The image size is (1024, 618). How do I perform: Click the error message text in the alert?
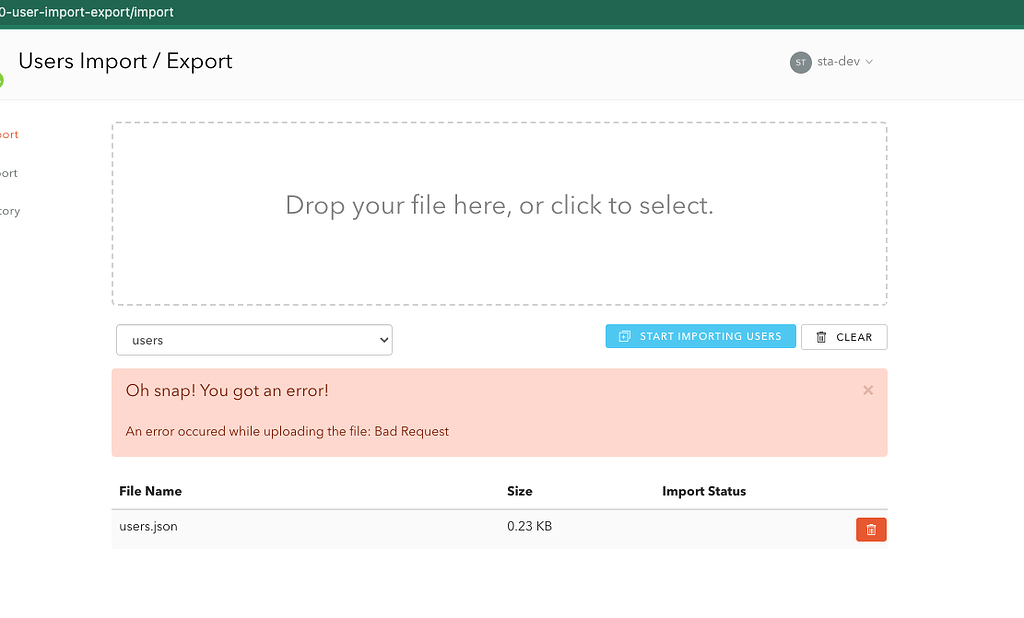285,431
